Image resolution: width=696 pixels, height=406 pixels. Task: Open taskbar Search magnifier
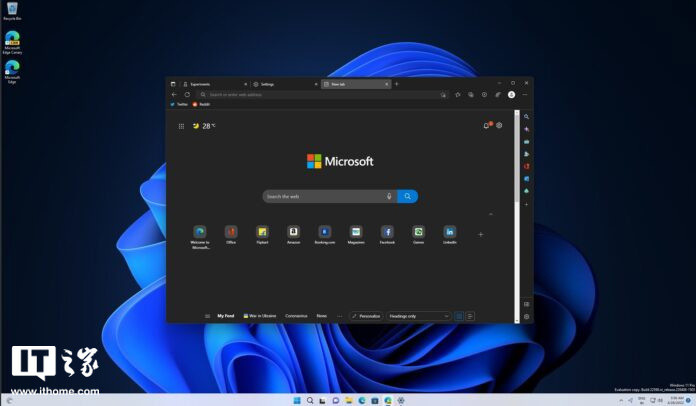[x=310, y=400]
